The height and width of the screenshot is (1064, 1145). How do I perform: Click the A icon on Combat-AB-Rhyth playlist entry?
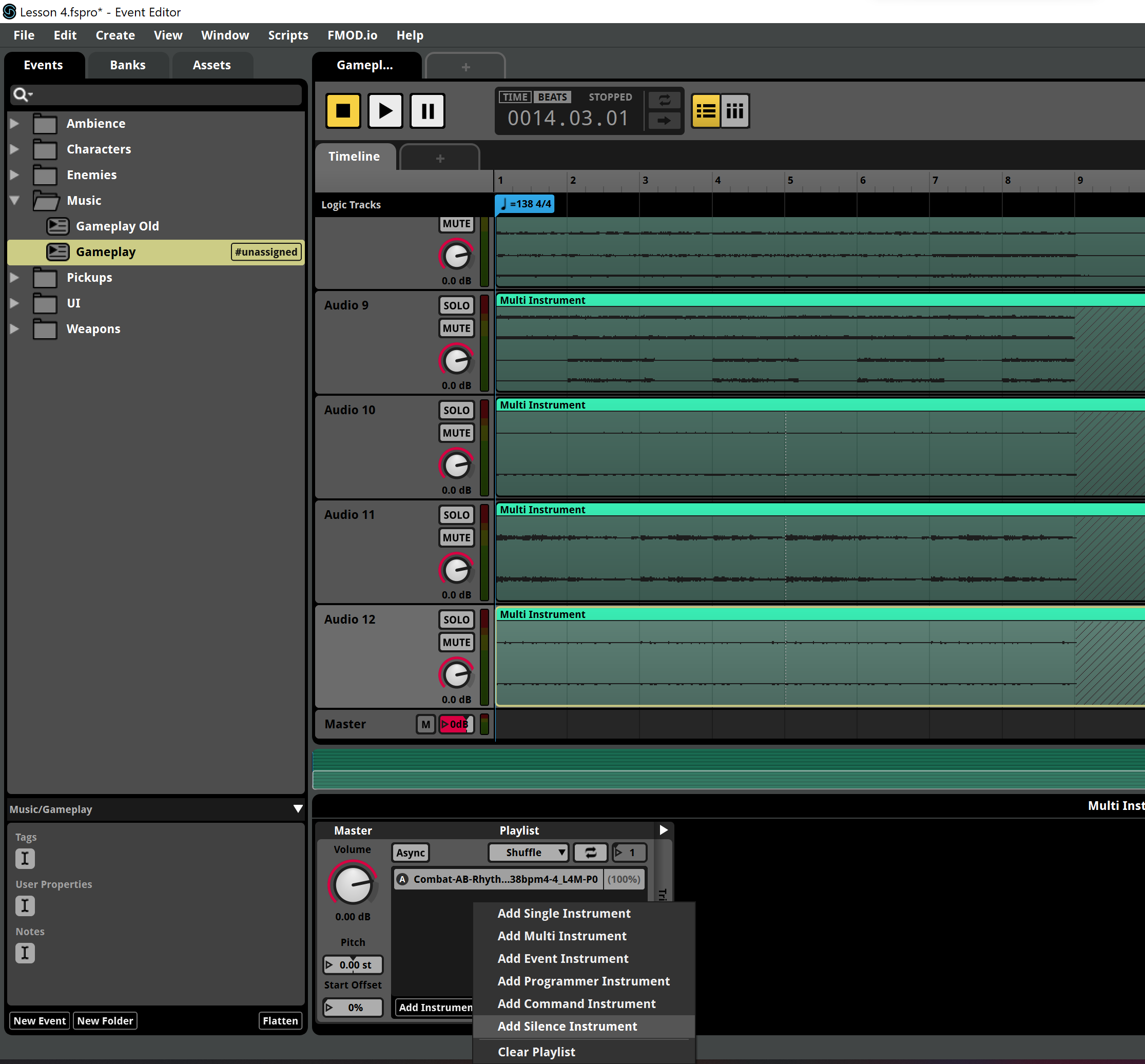(x=402, y=879)
